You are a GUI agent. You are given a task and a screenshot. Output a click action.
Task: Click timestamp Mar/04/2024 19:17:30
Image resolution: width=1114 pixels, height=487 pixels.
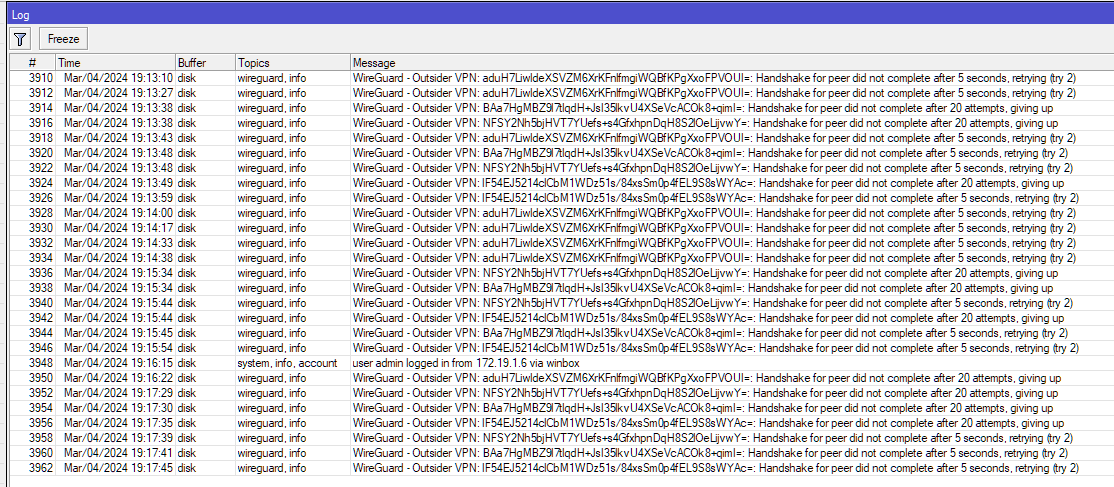[x=118, y=408]
